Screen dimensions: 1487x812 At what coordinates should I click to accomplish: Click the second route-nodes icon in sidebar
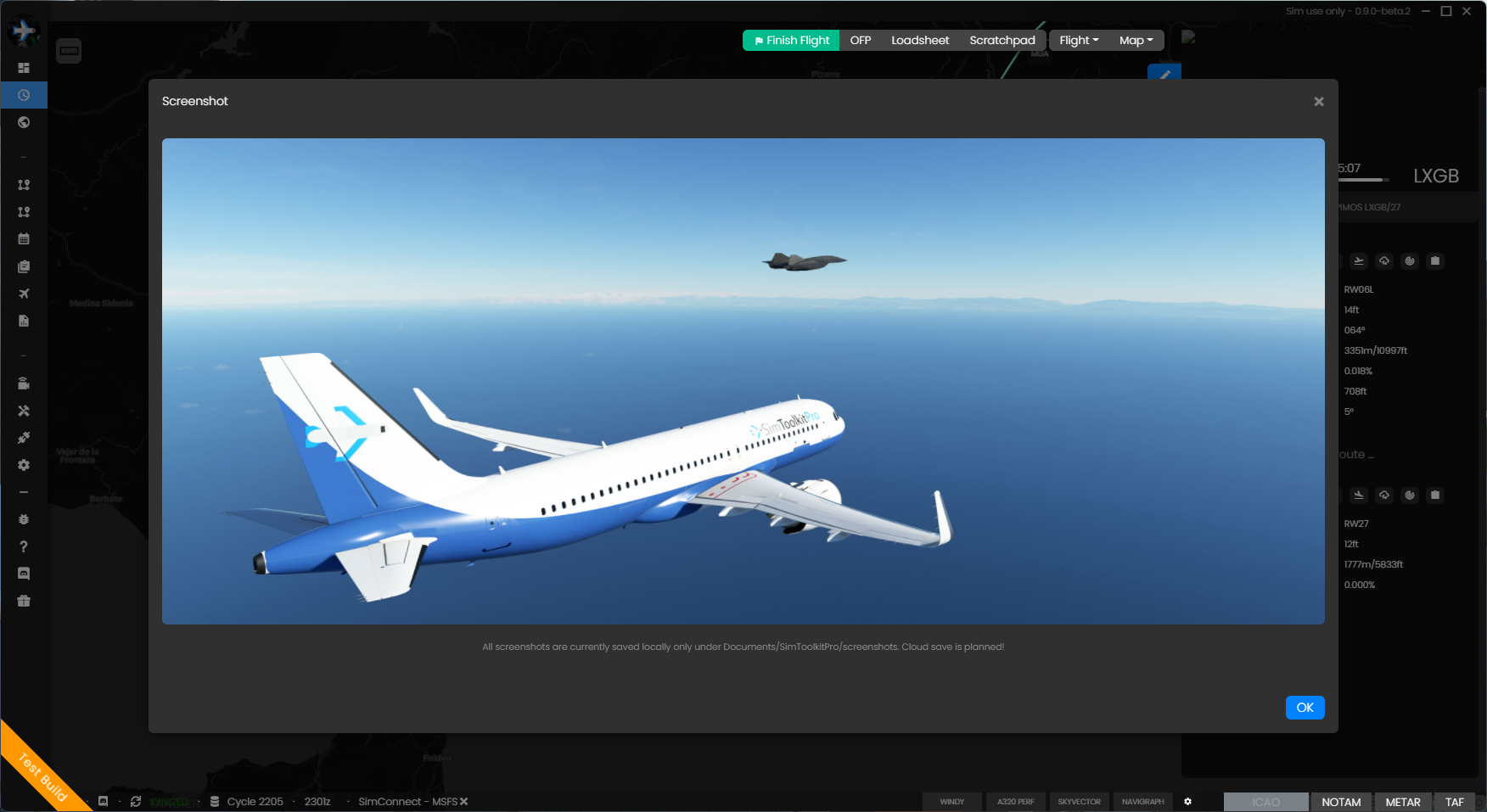[24, 212]
